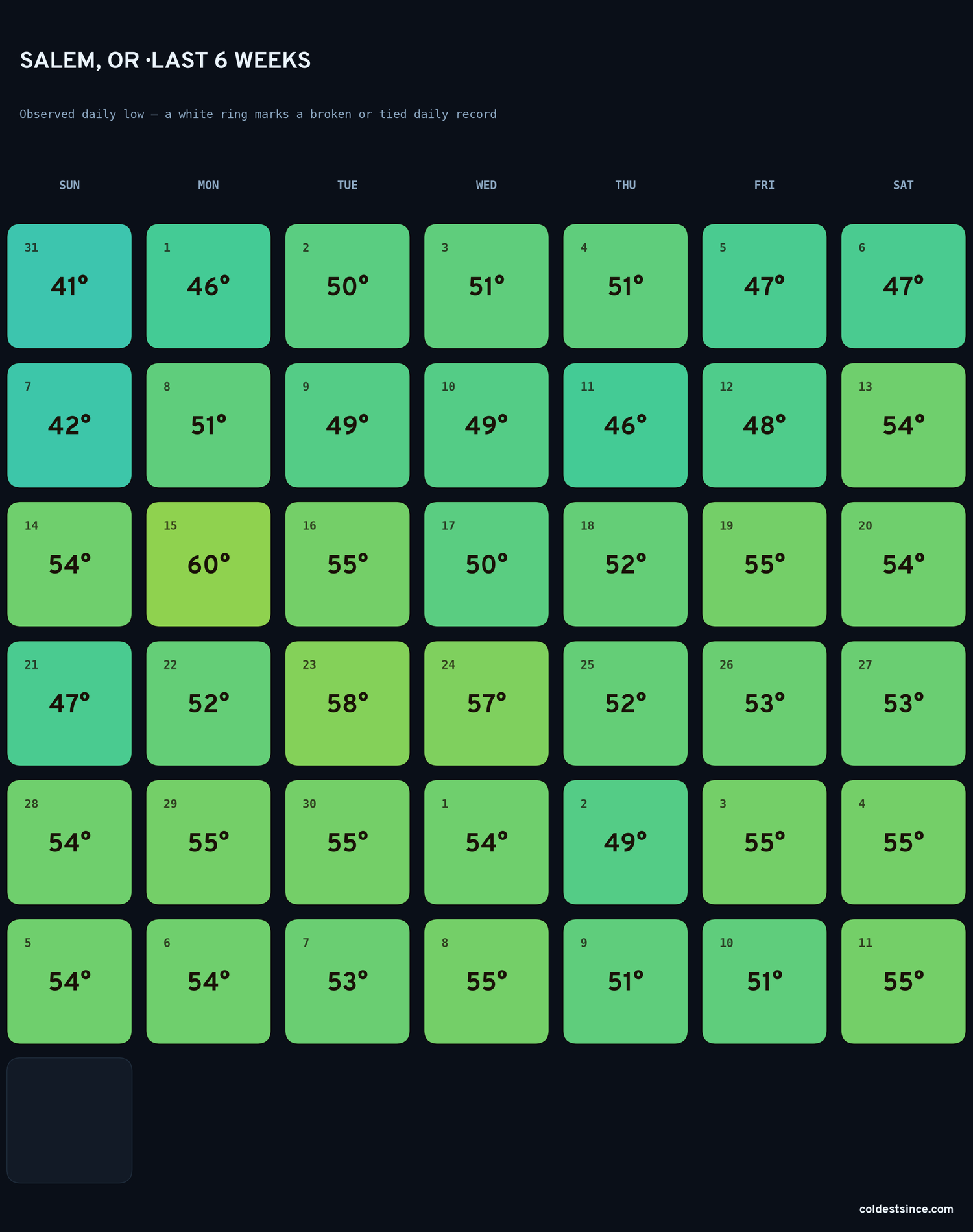
Task: Click the day 23 tile reading 58°
Action: tap(347, 703)
